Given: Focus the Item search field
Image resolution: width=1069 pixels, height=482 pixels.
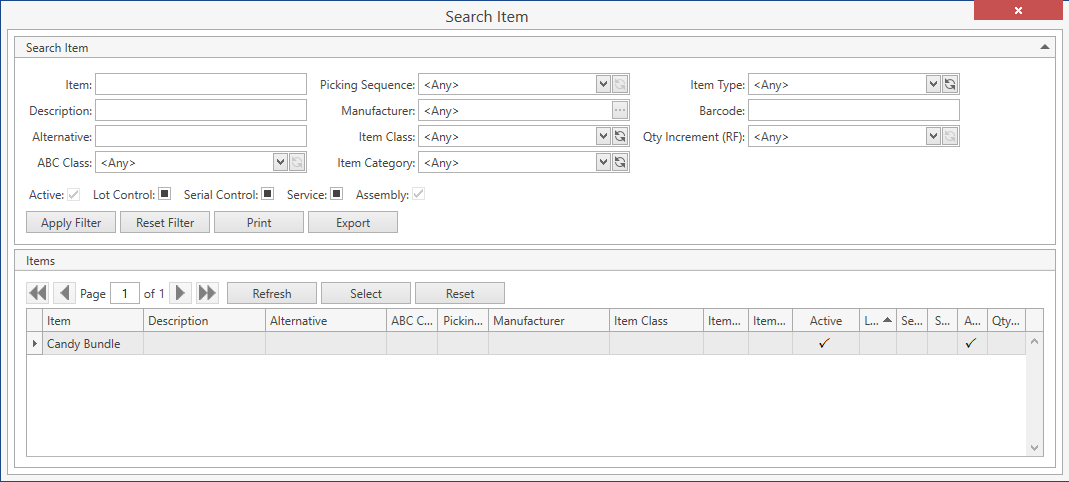Looking at the screenshot, I should tap(201, 85).
